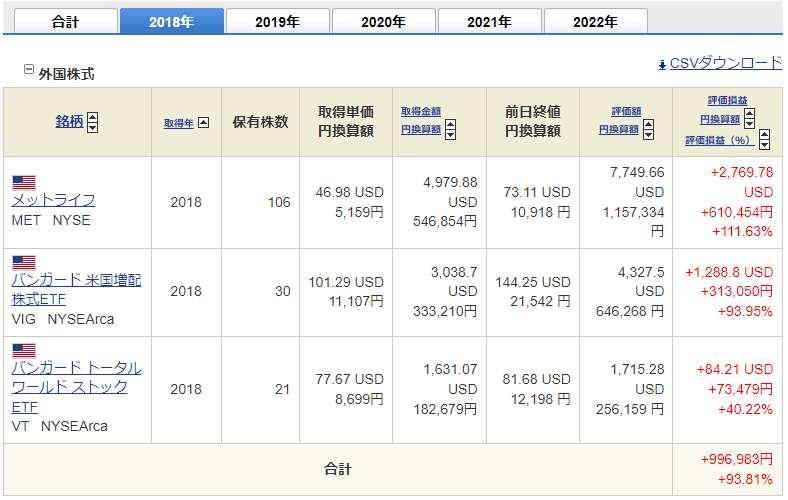Sort by 評価損益（%） link
This screenshot has width=788, height=500.
(x=720, y=140)
